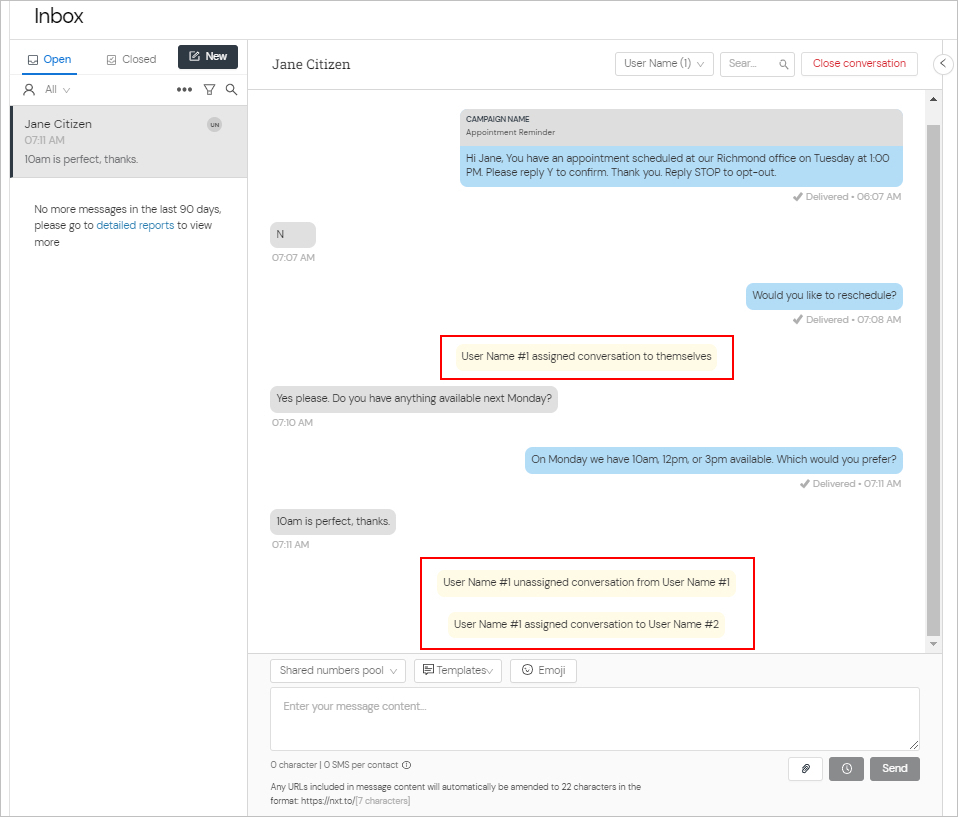This screenshot has height=817, width=958.
Task: Click the more options ellipsis icon
Action: coord(184,89)
